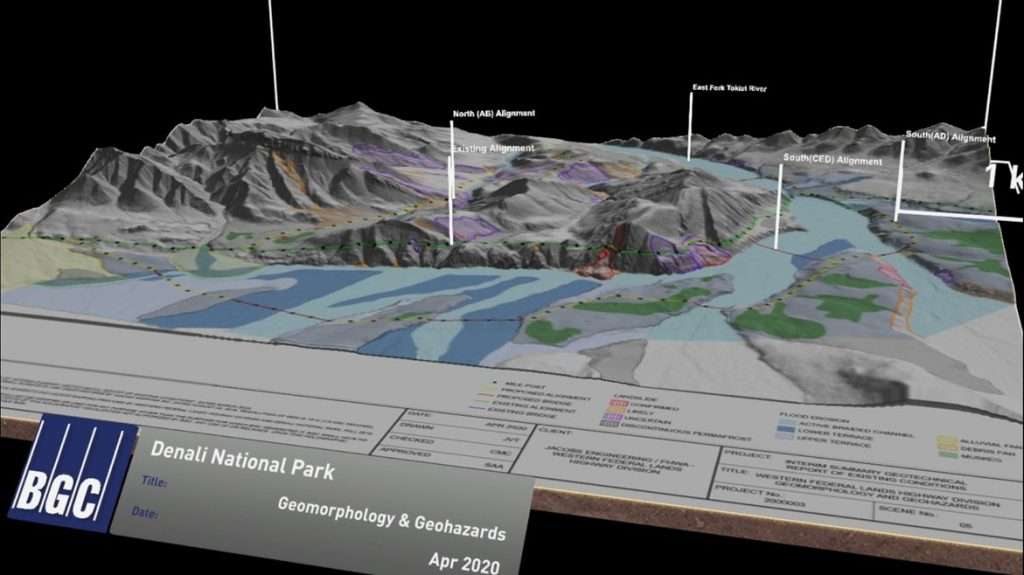
Task: Click the East Fork Toklat River label
Action: click(729, 88)
